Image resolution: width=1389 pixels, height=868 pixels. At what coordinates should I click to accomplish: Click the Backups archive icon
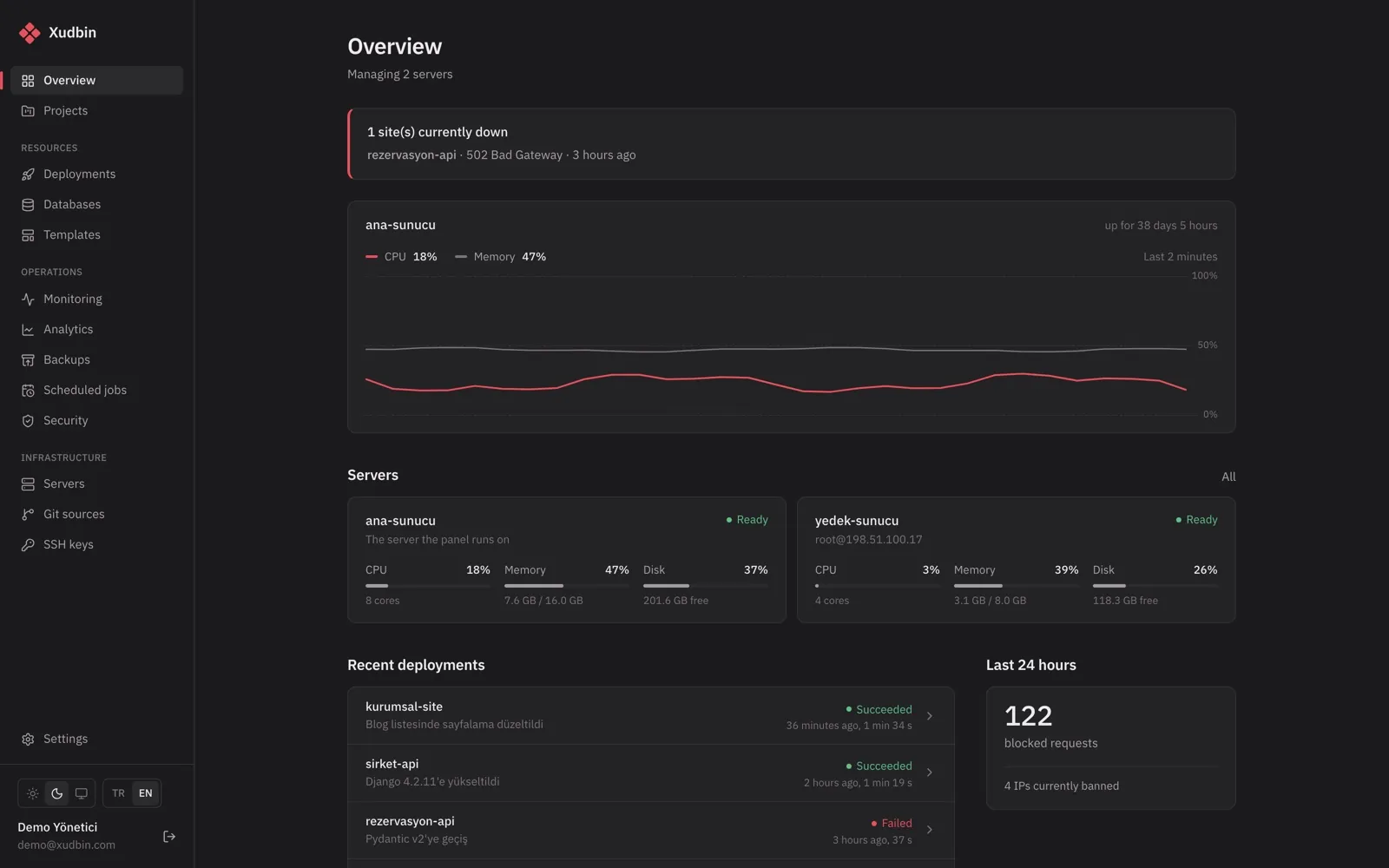[x=28, y=360]
